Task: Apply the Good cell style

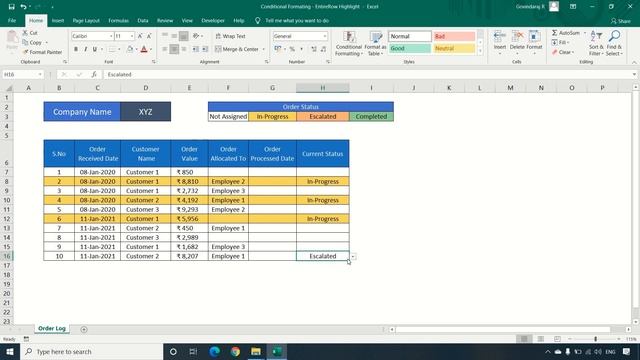Action: [409, 49]
